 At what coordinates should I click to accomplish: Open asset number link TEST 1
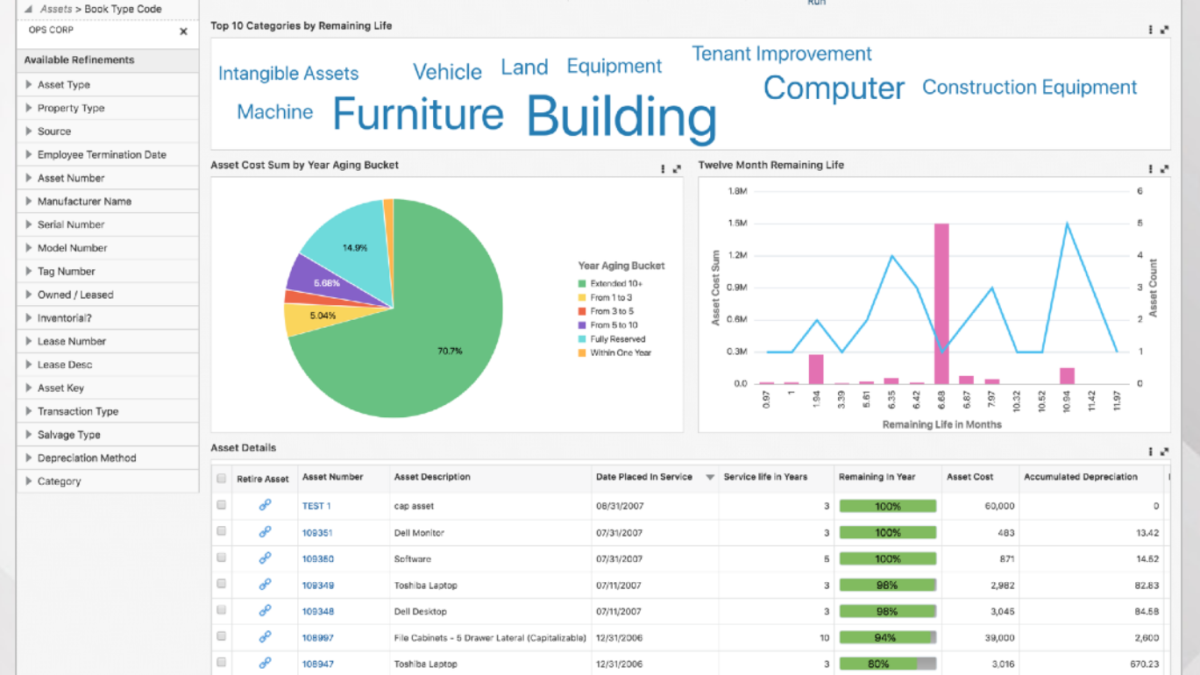point(316,506)
